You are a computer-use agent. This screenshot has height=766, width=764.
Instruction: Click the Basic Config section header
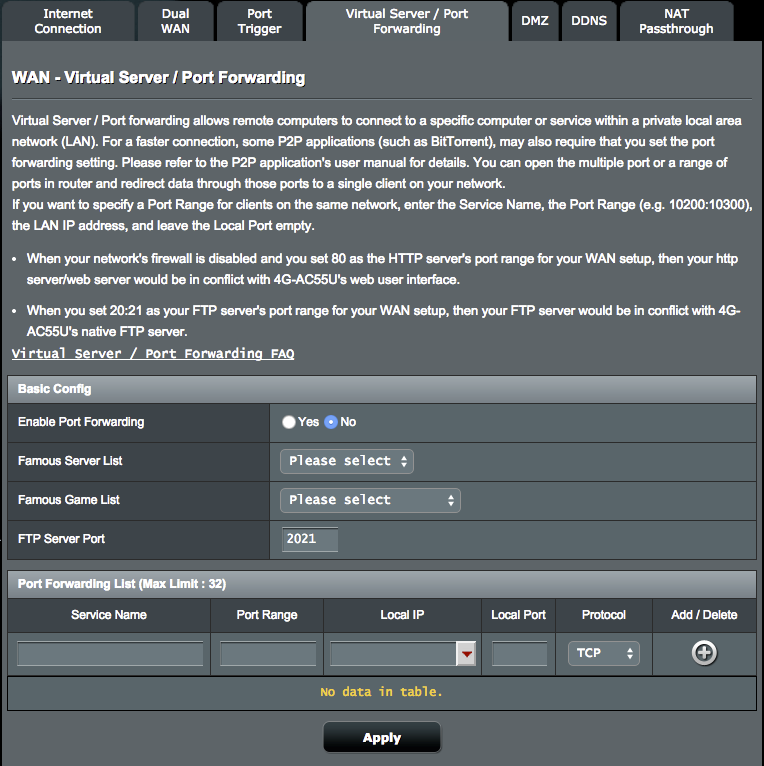(382, 389)
